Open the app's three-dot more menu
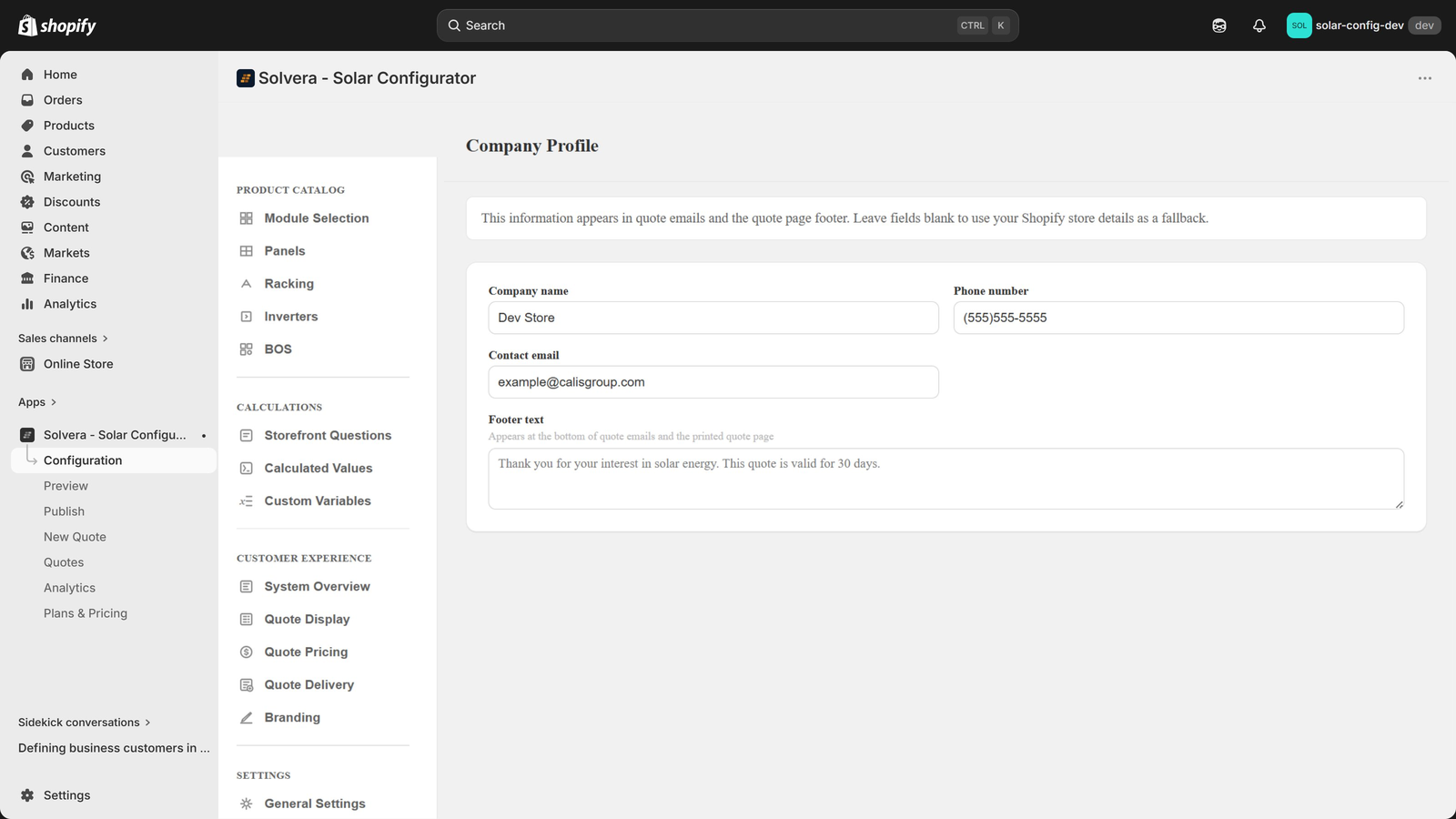 (x=1425, y=78)
